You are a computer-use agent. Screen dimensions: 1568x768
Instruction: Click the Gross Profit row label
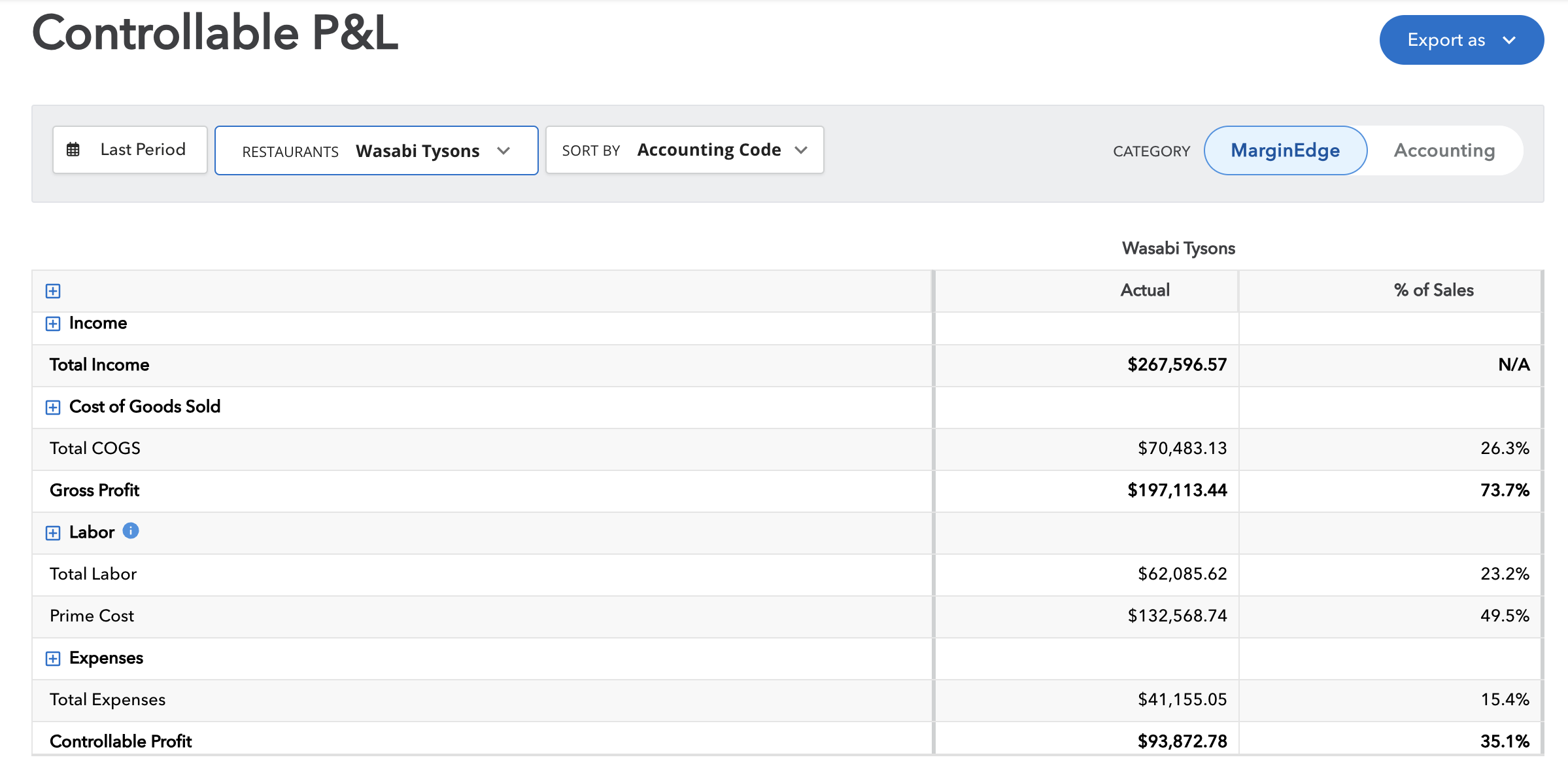tap(95, 491)
